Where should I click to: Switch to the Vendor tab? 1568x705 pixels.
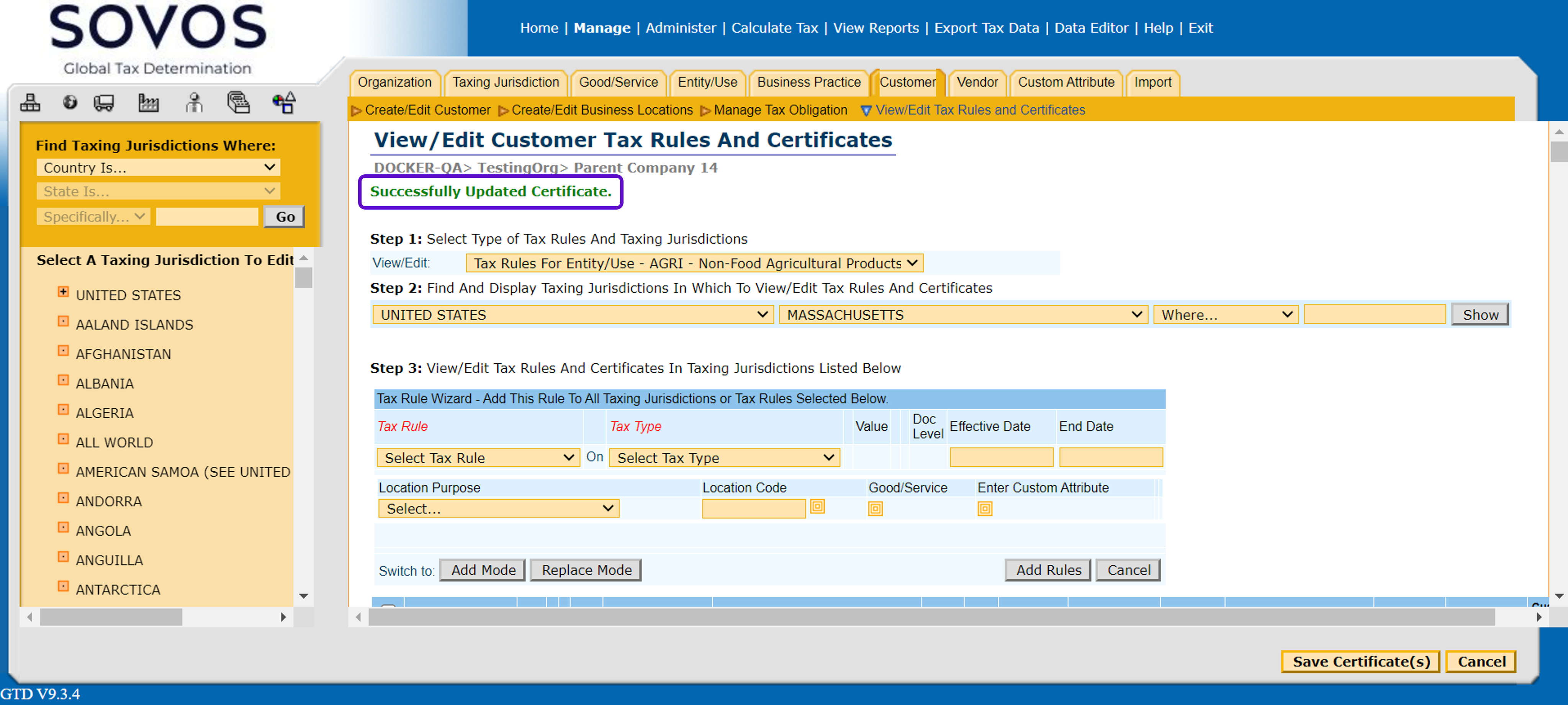coord(976,82)
